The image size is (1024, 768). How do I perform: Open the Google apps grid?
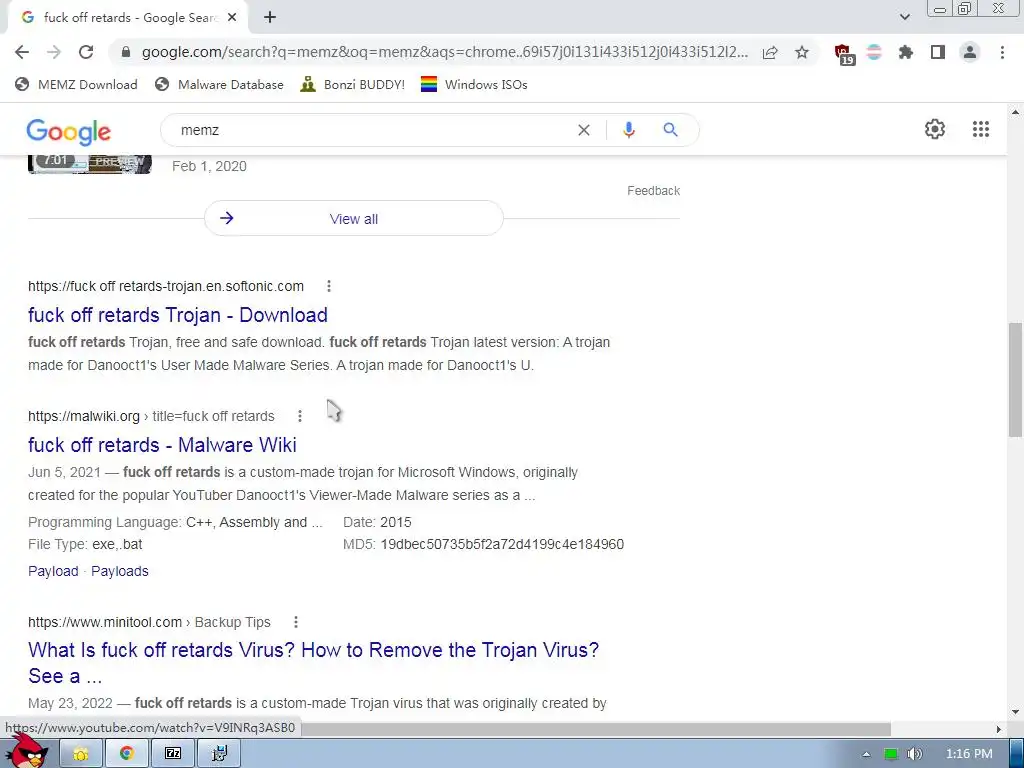point(981,129)
